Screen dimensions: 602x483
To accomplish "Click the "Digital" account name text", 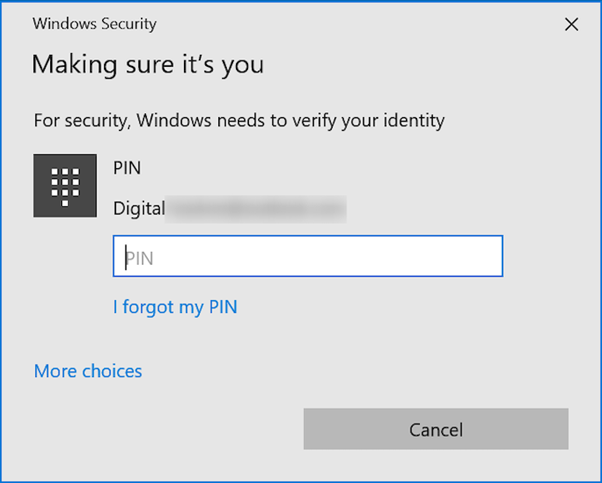I will coord(138,209).
